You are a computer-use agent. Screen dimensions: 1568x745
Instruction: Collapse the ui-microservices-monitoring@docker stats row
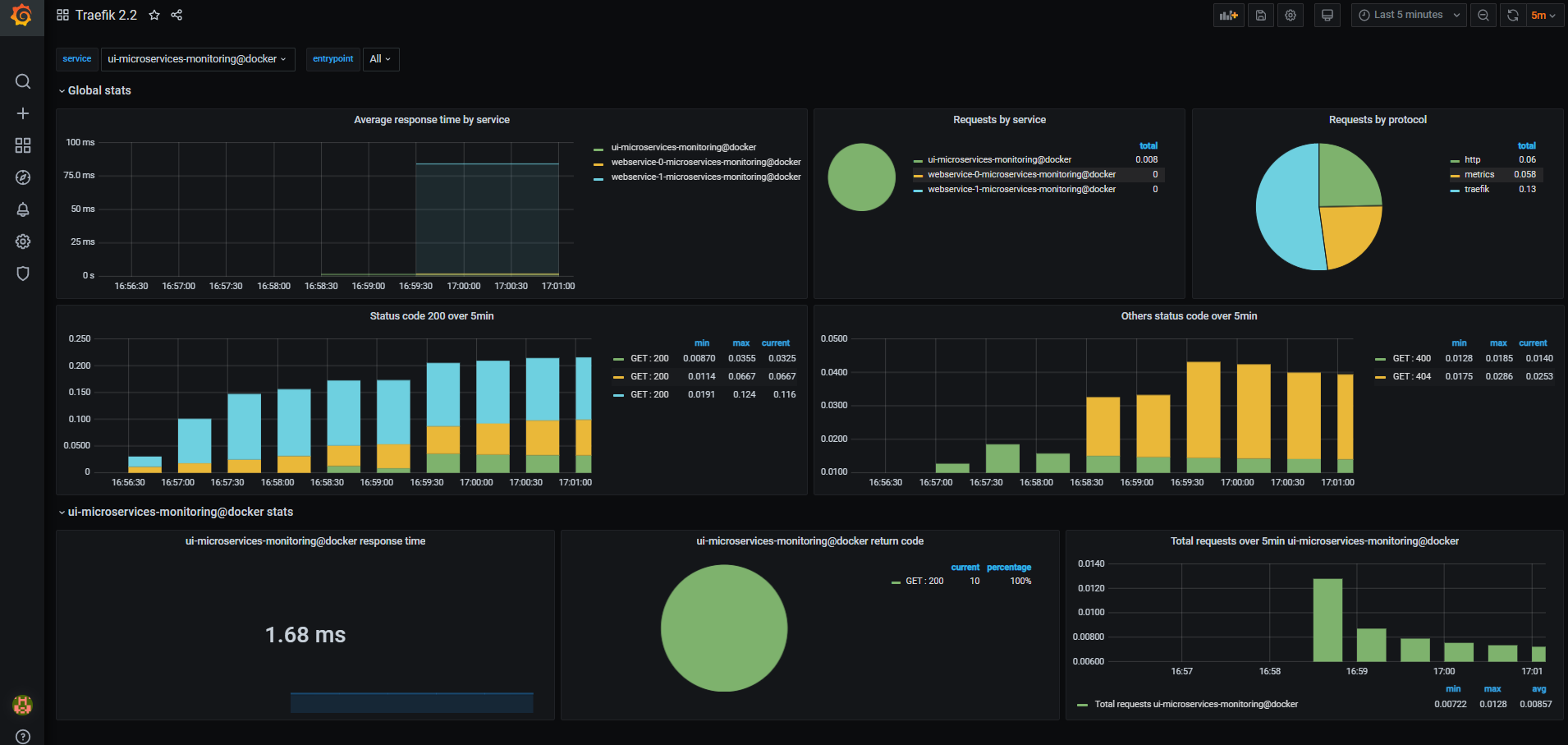pos(176,512)
